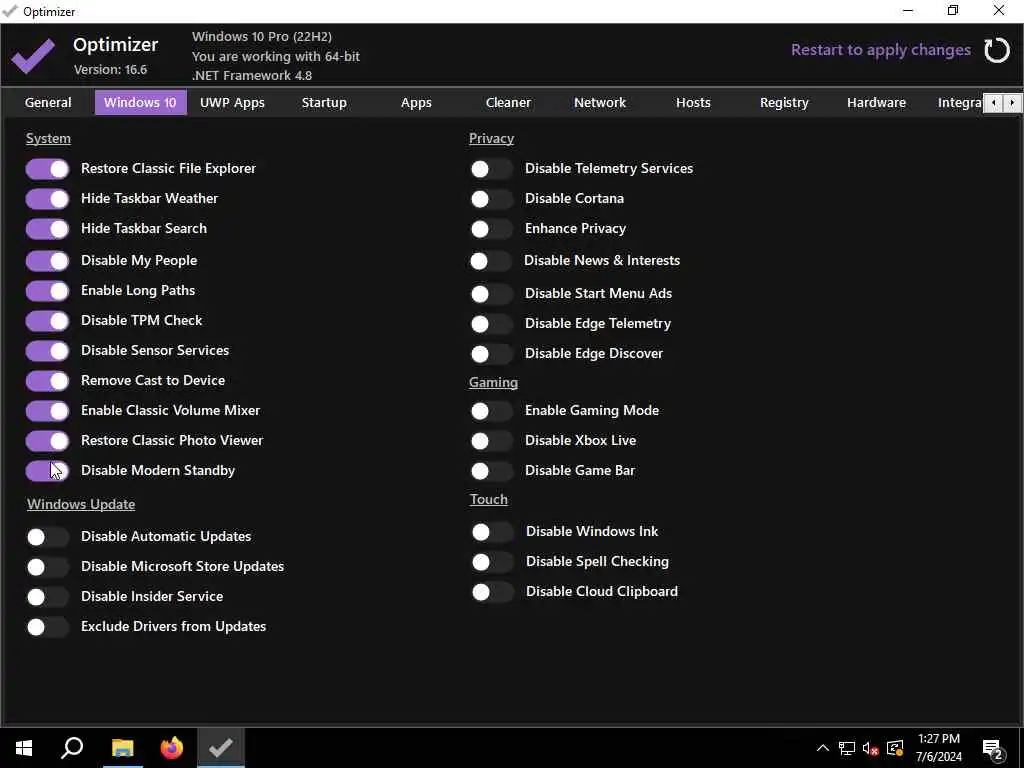Open taskbar search magnifier
Viewport: 1024px width, 768px height.
(x=72, y=748)
